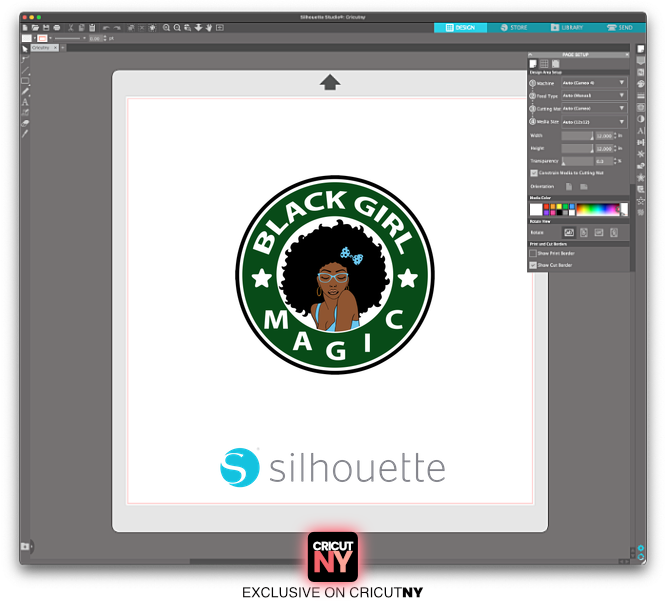The image size is (665, 604).
Task: Choose portrait orientation
Action: (x=569, y=187)
